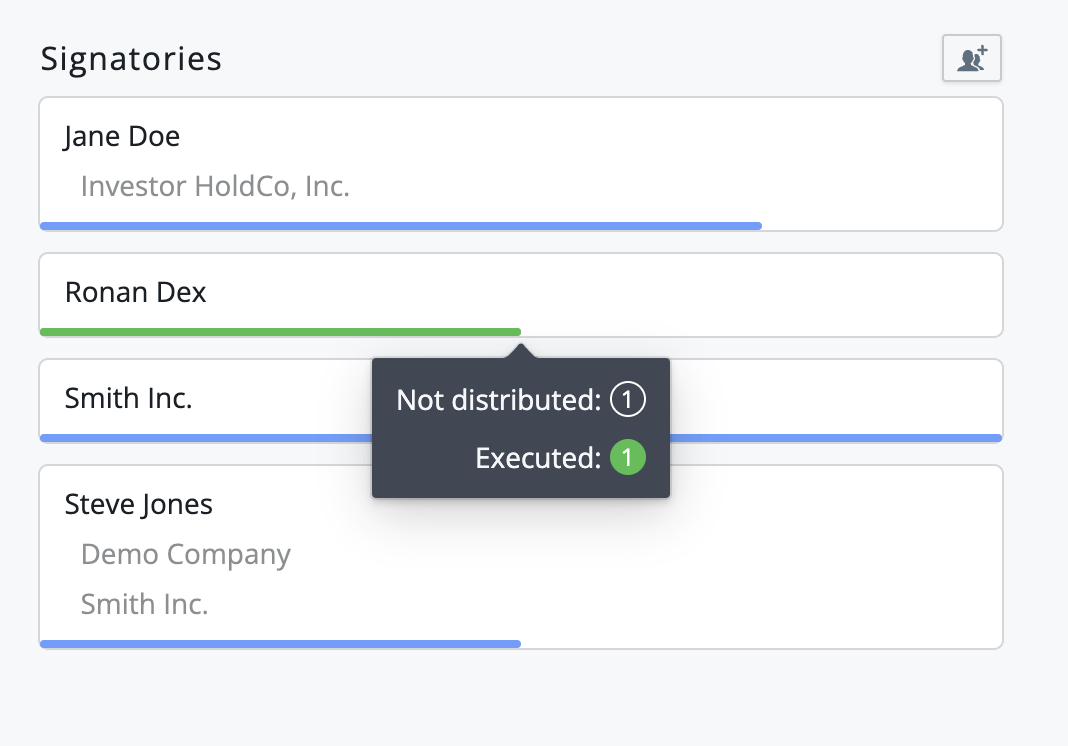The image size is (1068, 746).
Task: Click Demo Company under Steve Jones
Action: click(x=186, y=554)
